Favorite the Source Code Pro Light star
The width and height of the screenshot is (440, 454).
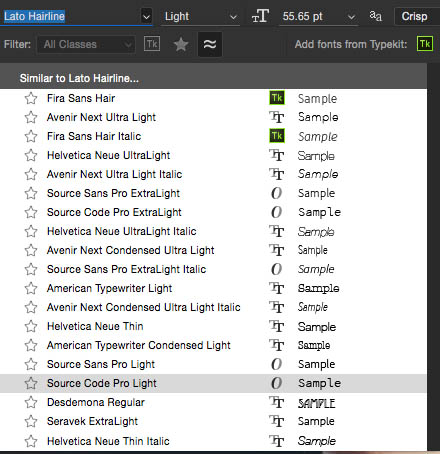click(x=31, y=383)
